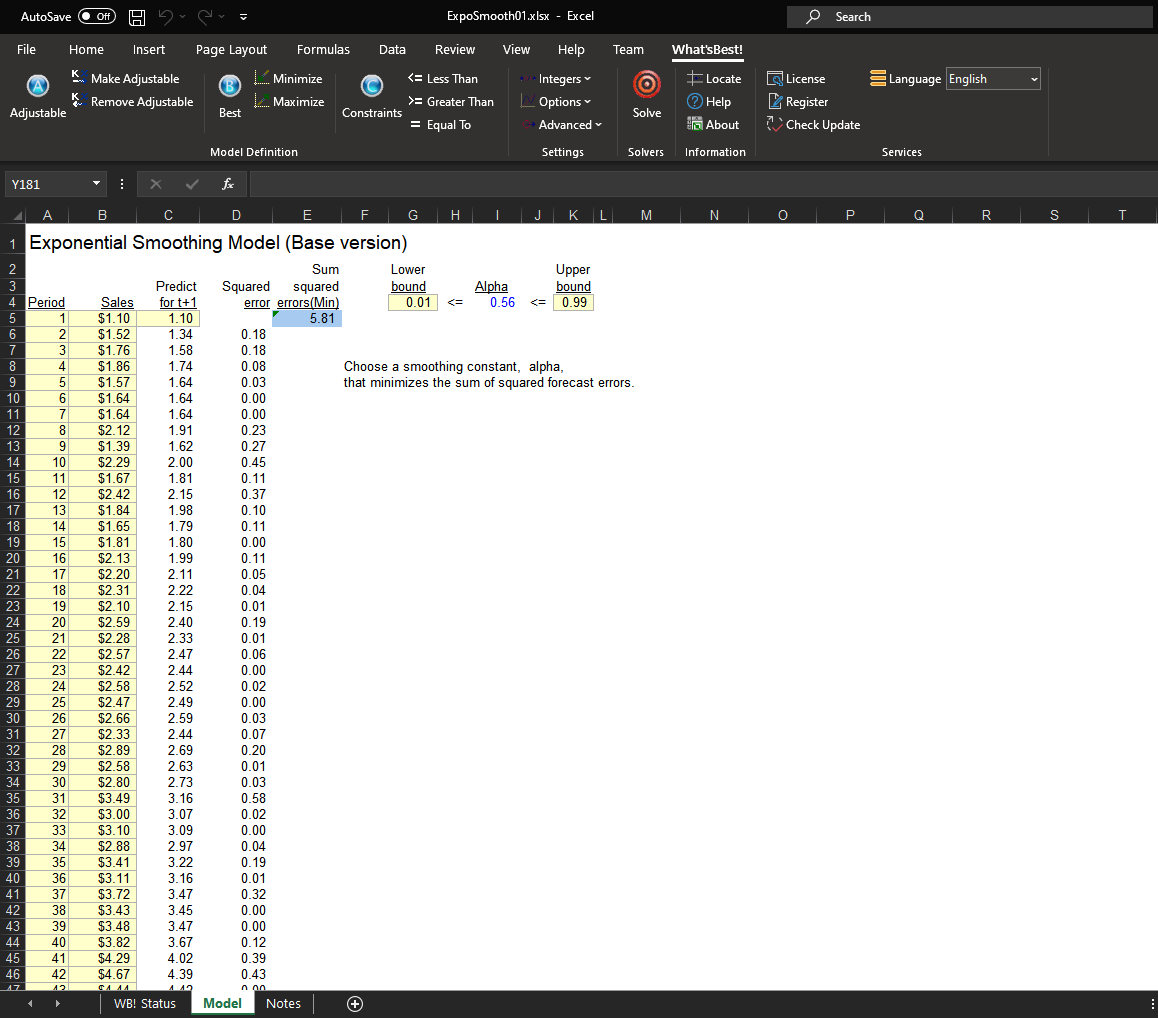Image resolution: width=1158 pixels, height=1018 pixels.
Task: Add a Less Than constraint
Action: [x=442, y=78]
